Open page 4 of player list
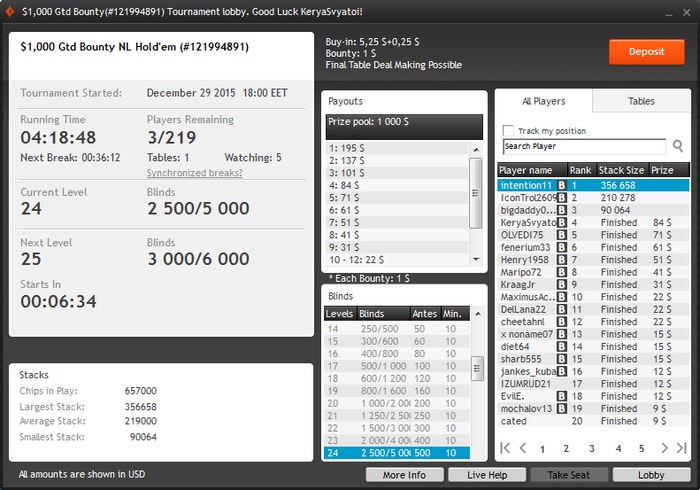The image size is (700, 490). coord(618,448)
